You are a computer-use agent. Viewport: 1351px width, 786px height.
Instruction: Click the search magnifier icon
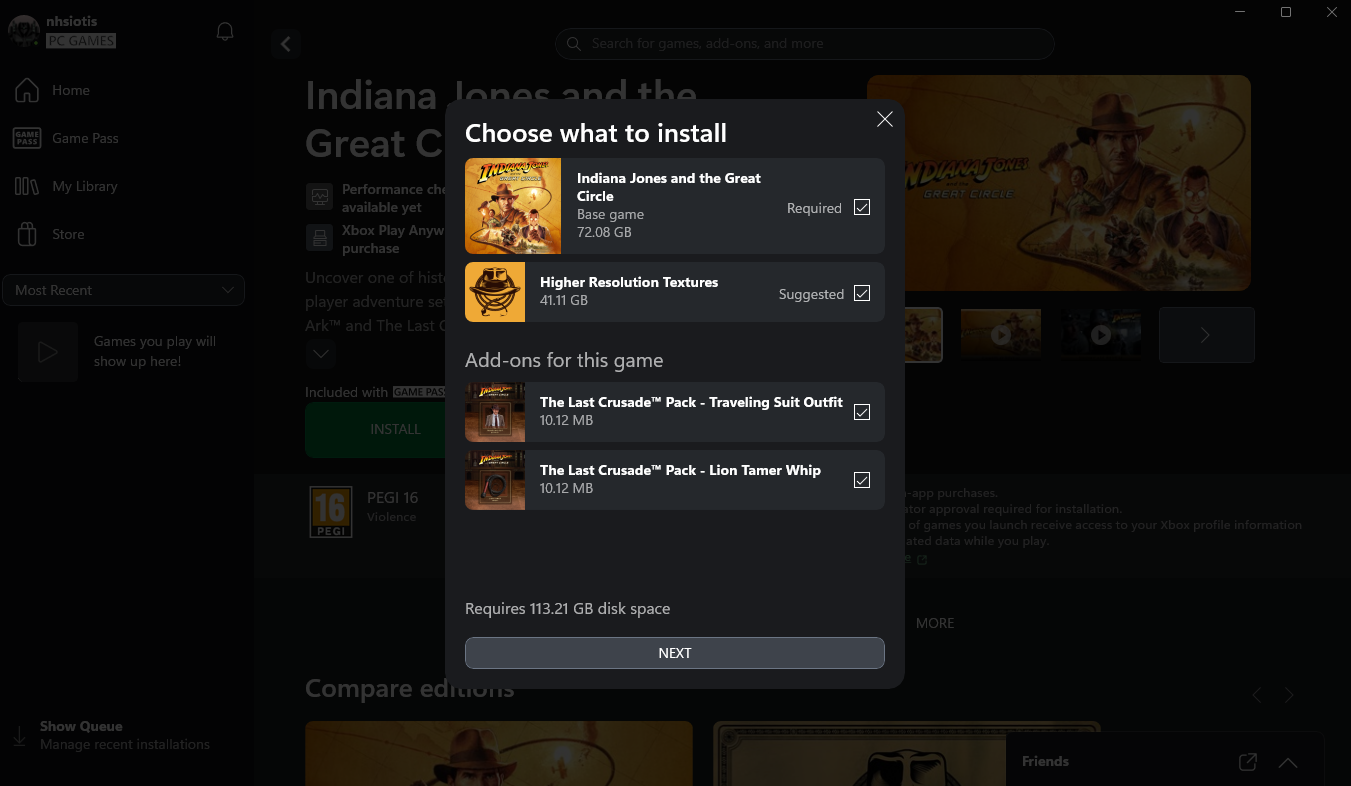pyautogui.click(x=574, y=44)
